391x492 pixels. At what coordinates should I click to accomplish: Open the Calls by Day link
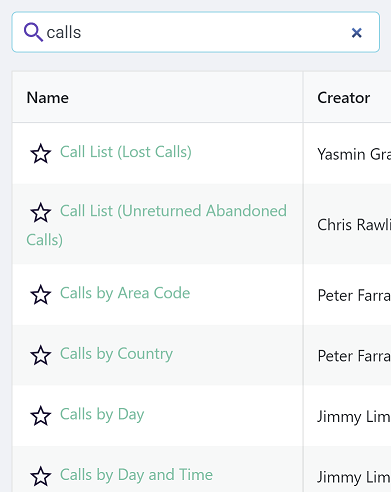click(x=102, y=415)
